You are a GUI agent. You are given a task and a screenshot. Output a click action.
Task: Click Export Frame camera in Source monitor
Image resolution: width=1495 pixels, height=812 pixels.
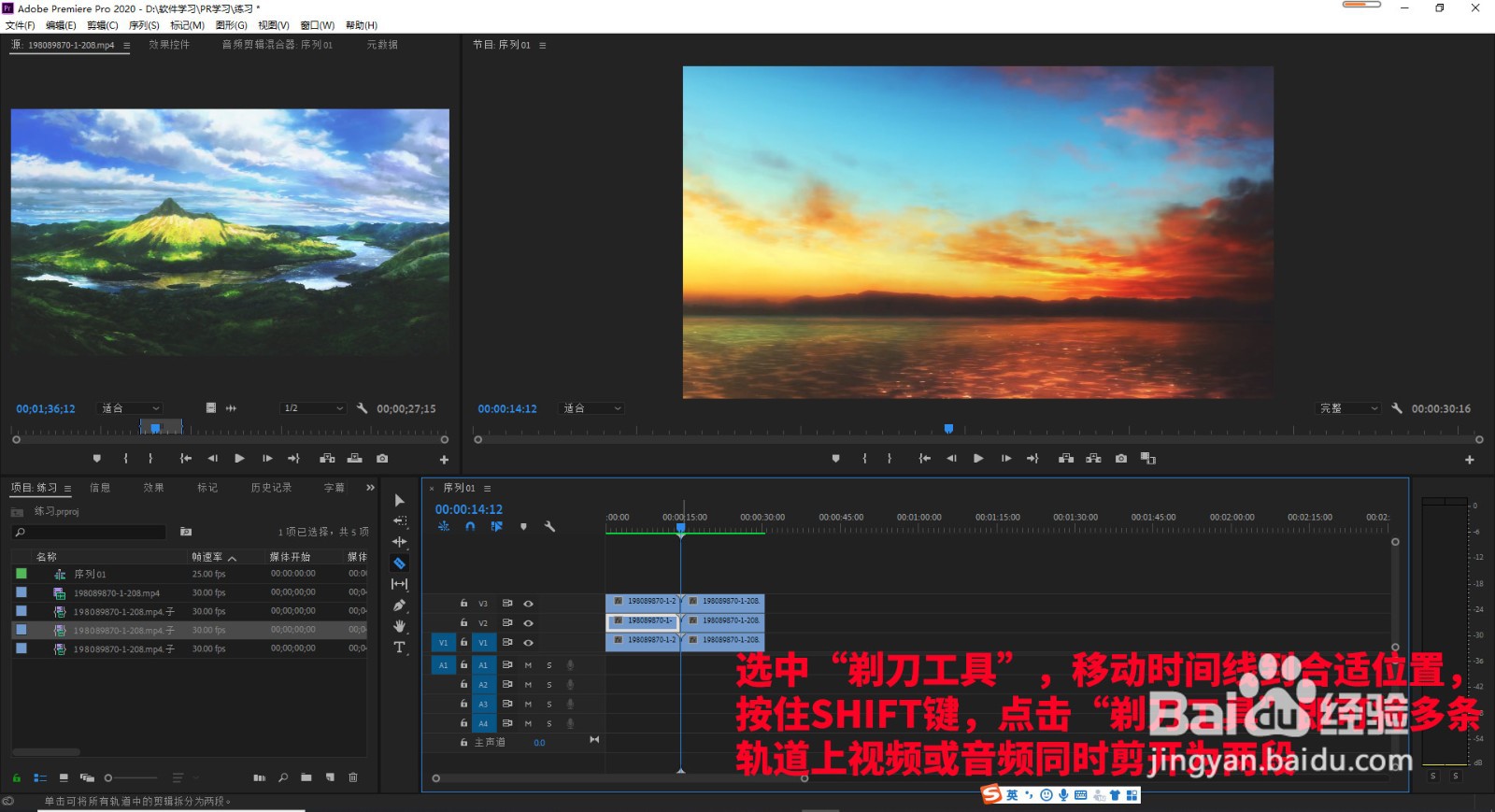[382, 459]
